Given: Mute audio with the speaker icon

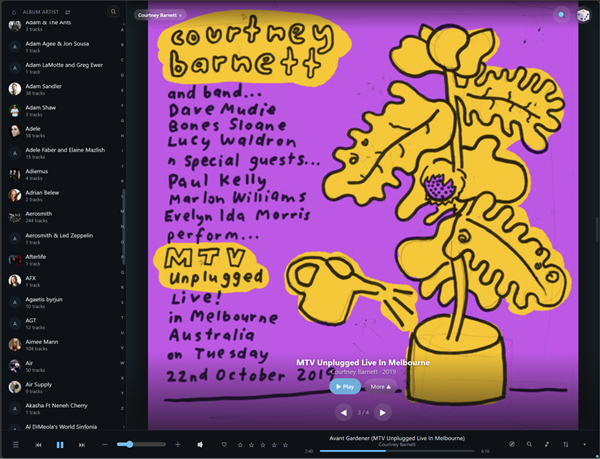Looking at the screenshot, I should click(200, 444).
